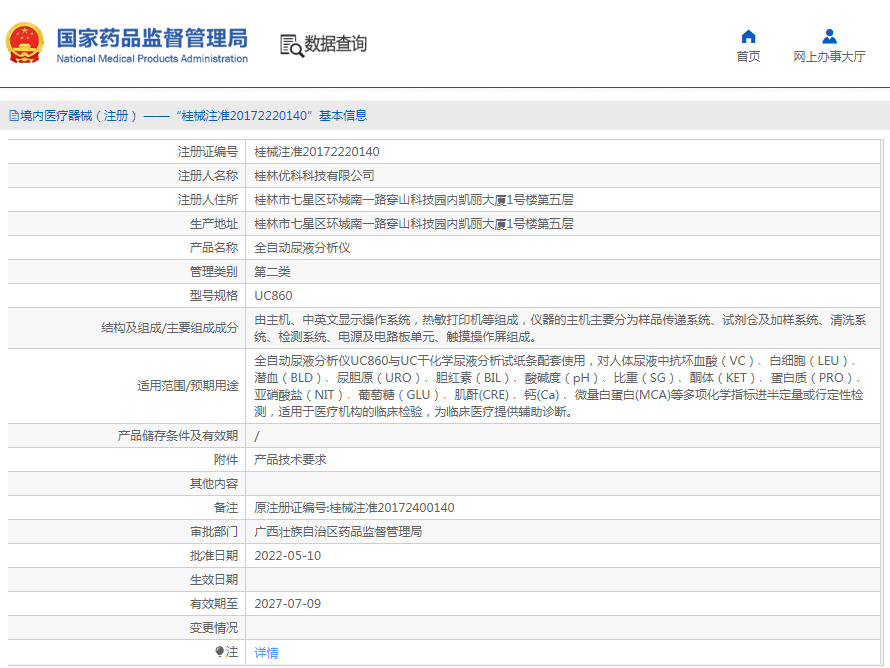Open the 详情 link in the 注 row
Screen dimensions: 890x668
(267, 653)
